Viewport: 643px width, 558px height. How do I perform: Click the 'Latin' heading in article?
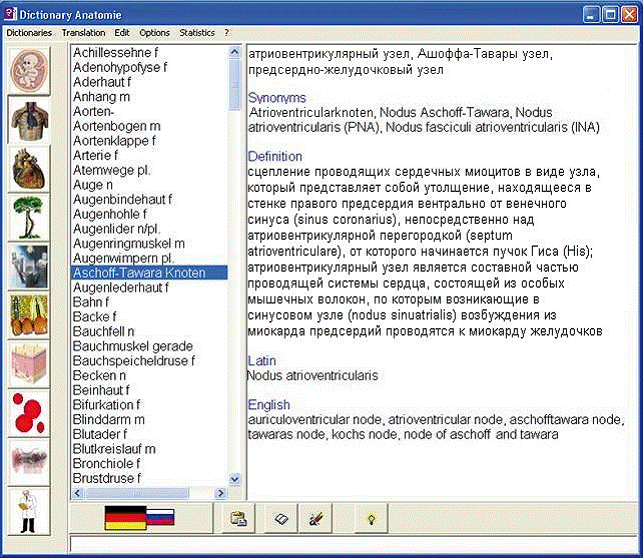262,361
